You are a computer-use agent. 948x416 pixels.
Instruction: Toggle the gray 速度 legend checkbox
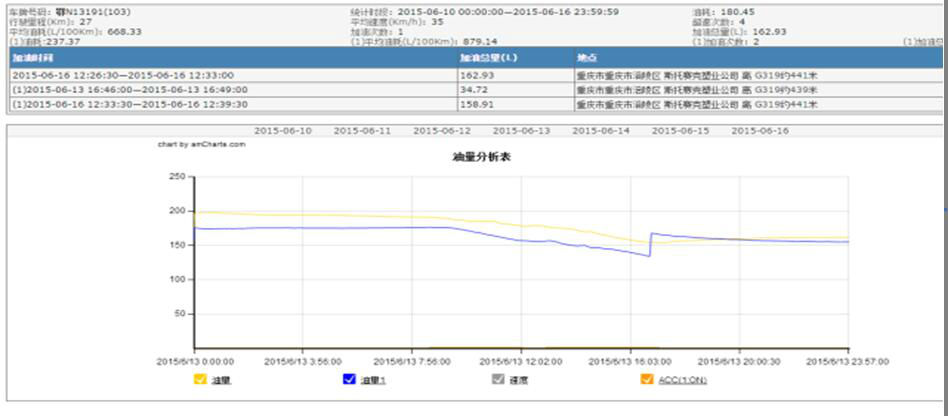point(498,379)
